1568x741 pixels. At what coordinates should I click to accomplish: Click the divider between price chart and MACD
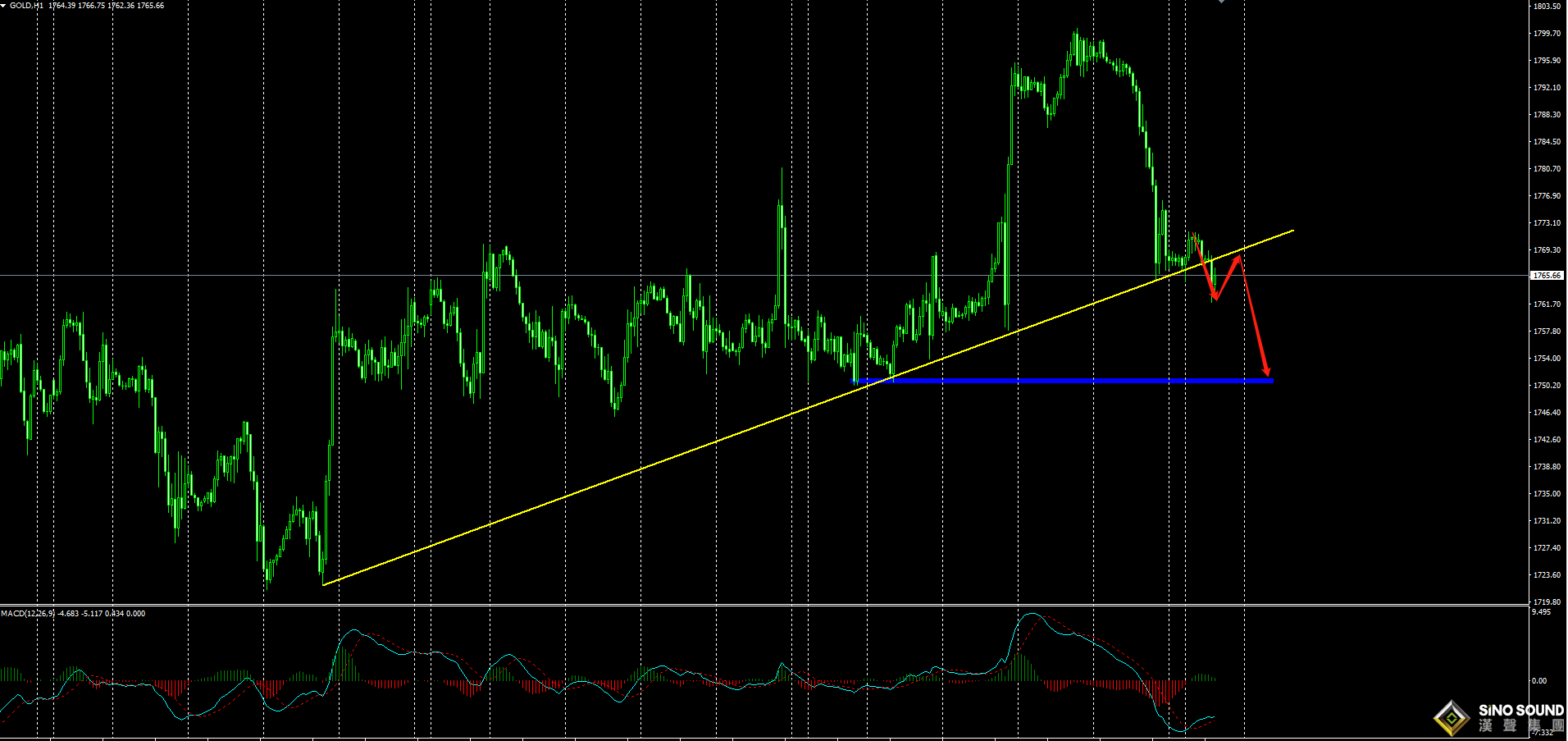click(x=763, y=606)
